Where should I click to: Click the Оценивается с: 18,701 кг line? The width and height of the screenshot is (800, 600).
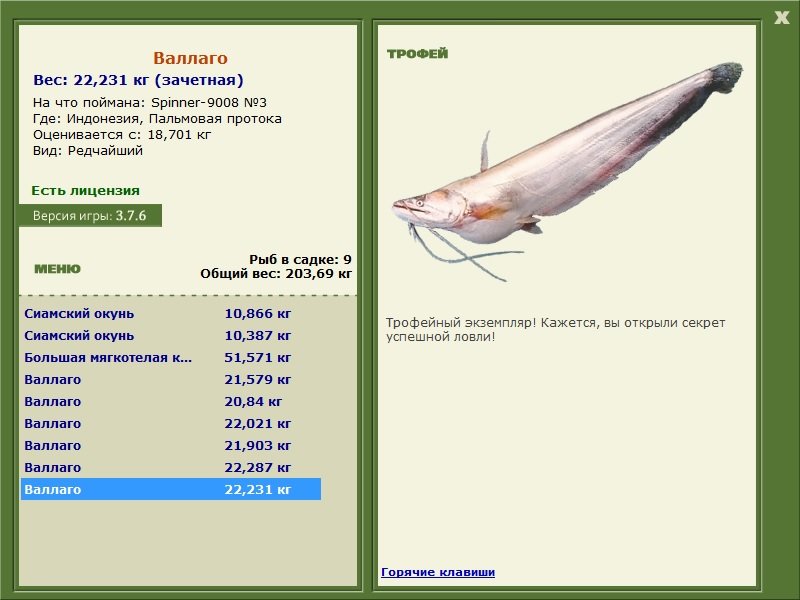coord(122,135)
